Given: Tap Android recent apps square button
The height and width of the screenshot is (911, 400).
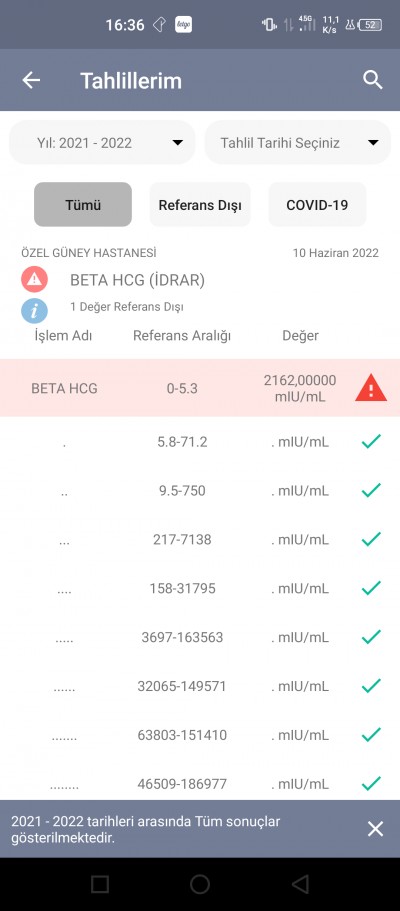Looking at the screenshot, I should [x=100, y=884].
